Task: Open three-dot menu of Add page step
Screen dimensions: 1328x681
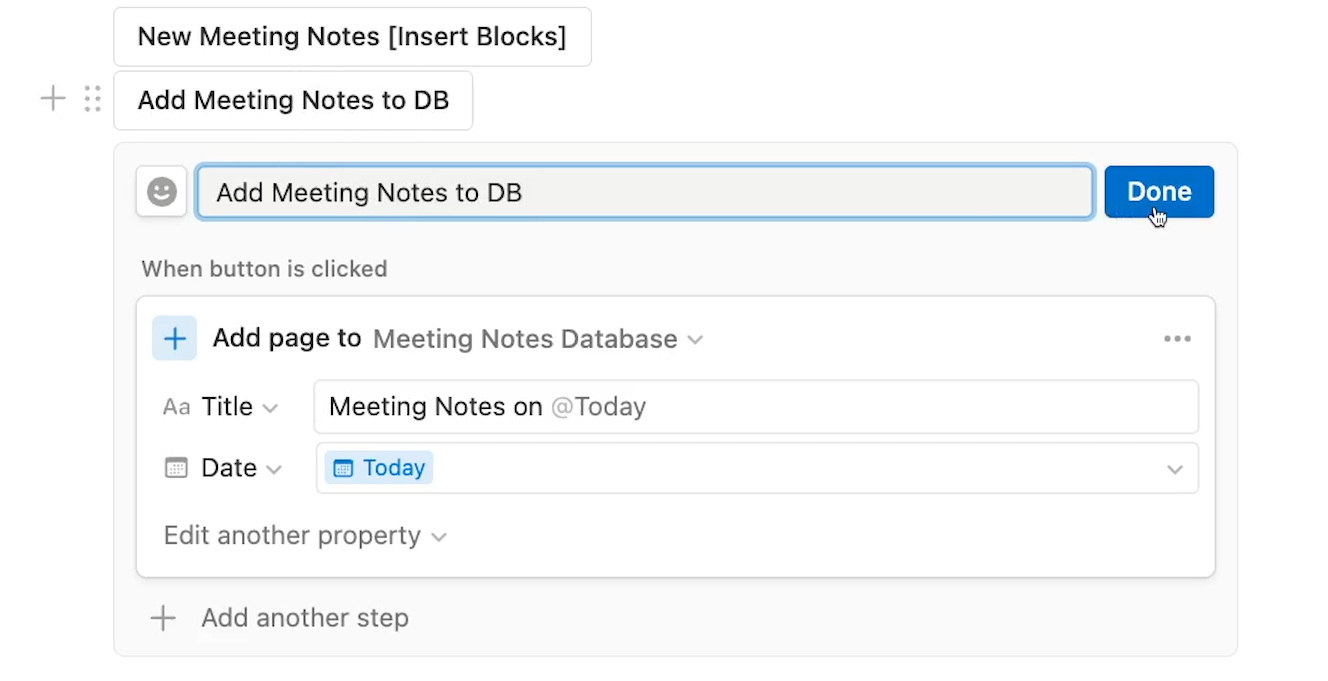Action: (1177, 339)
